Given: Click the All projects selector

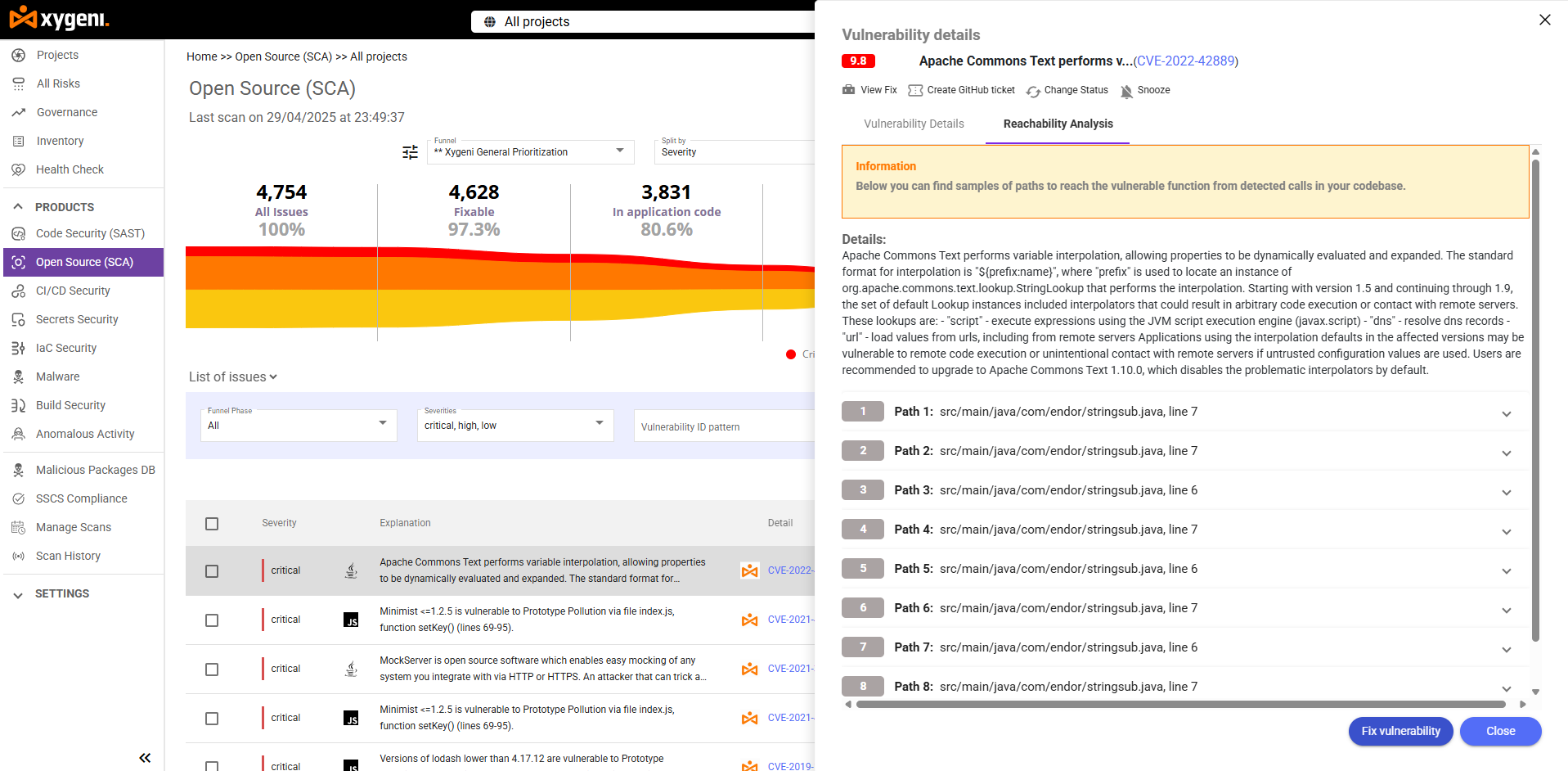Looking at the screenshot, I should (x=643, y=22).
